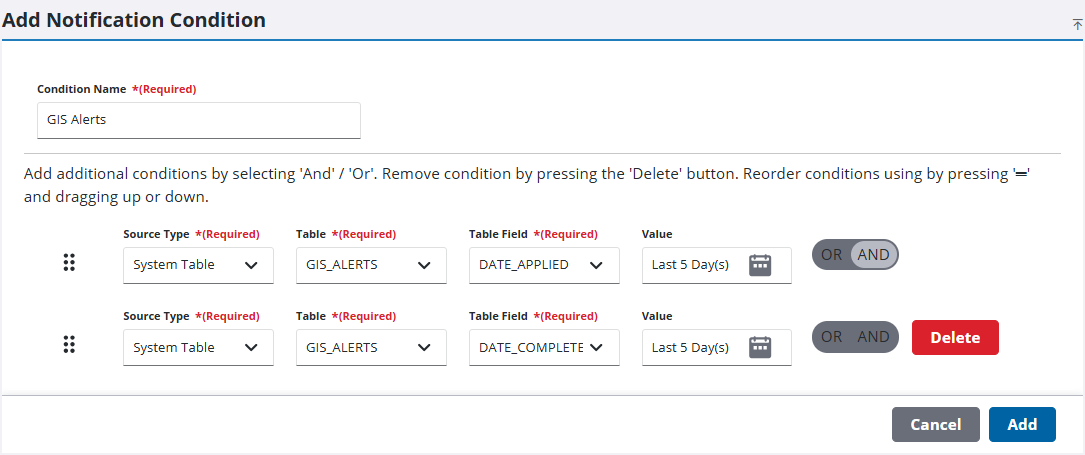Click drag handle icon of second condition row
Viewport: 1085px width, 455px height.
(69, 345)
